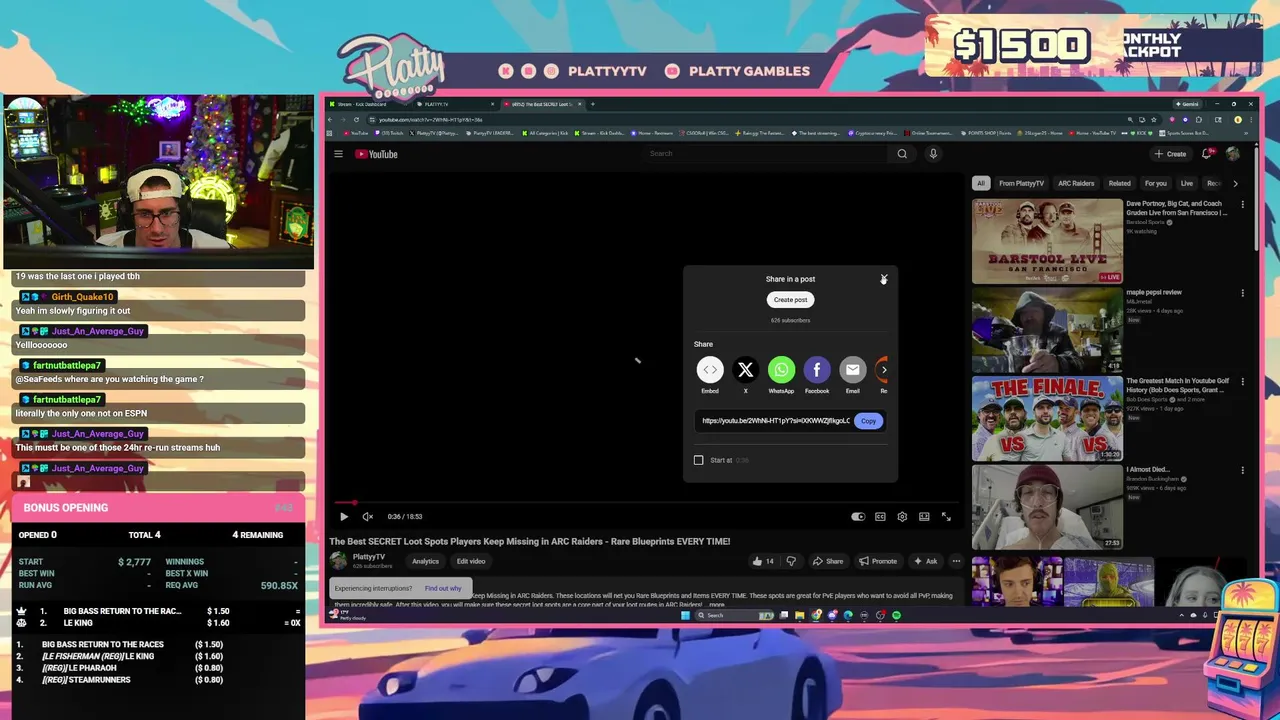Open YouTube notifications bell
Screen dimensions: 1280x720
pyautogui.click(x=1207, y=154)
